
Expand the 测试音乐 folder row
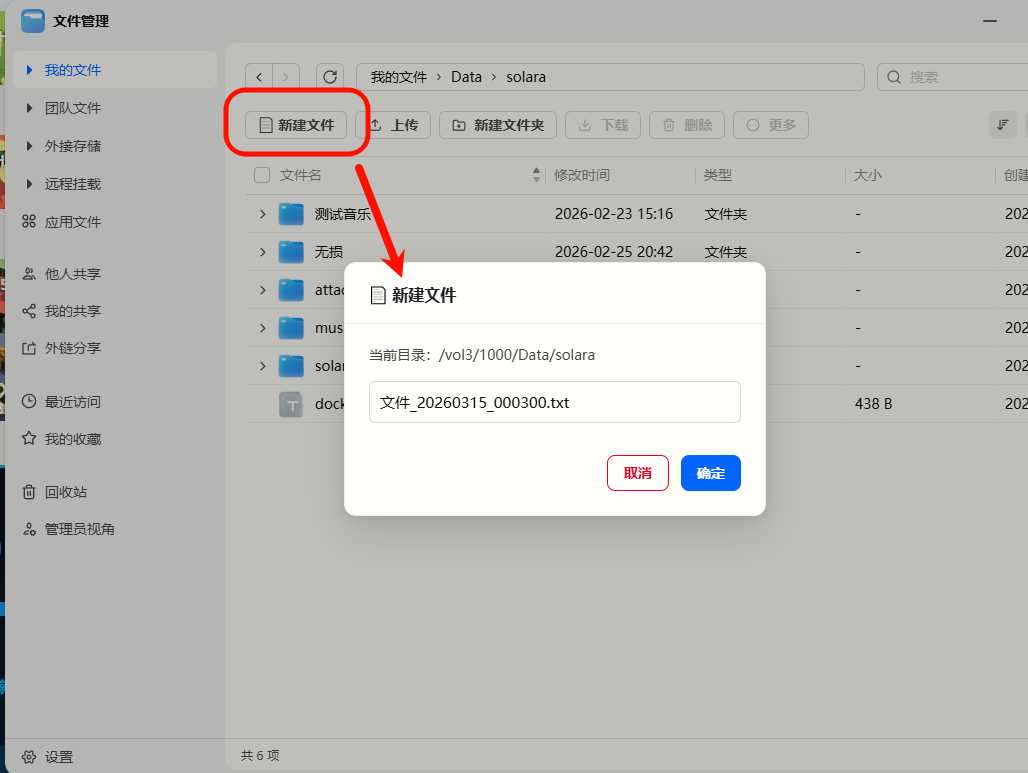[x=262, y=214]
